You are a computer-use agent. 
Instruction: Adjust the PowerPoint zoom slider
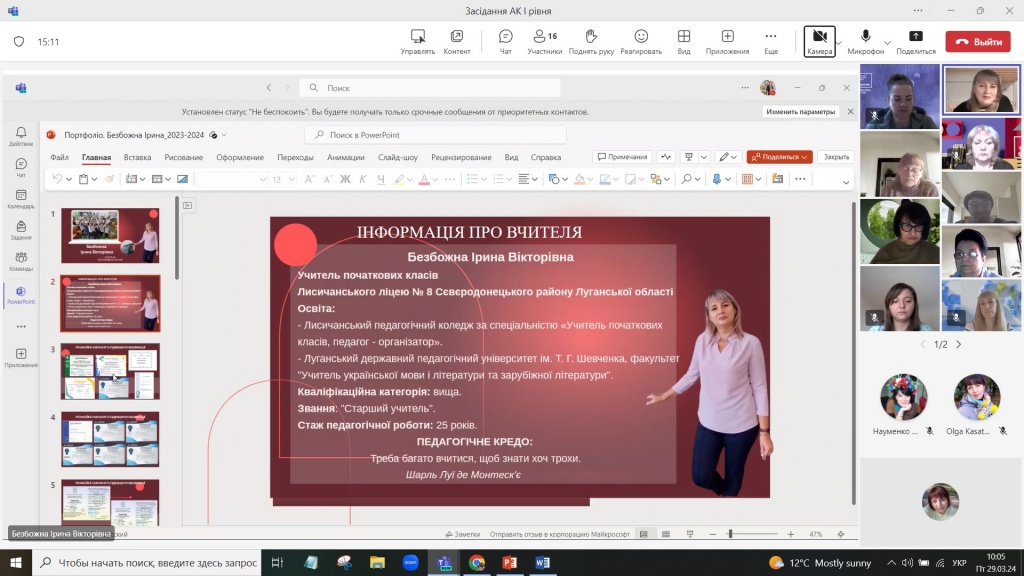point(730,534)
